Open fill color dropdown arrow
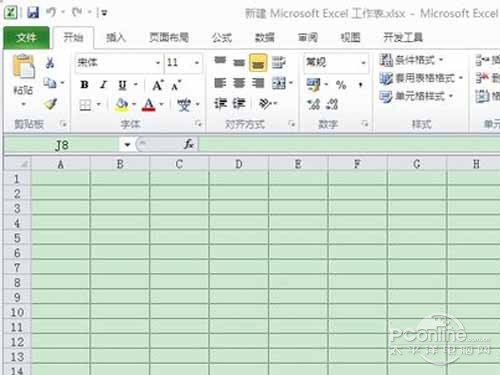500x375 pixels. [134, 104]
